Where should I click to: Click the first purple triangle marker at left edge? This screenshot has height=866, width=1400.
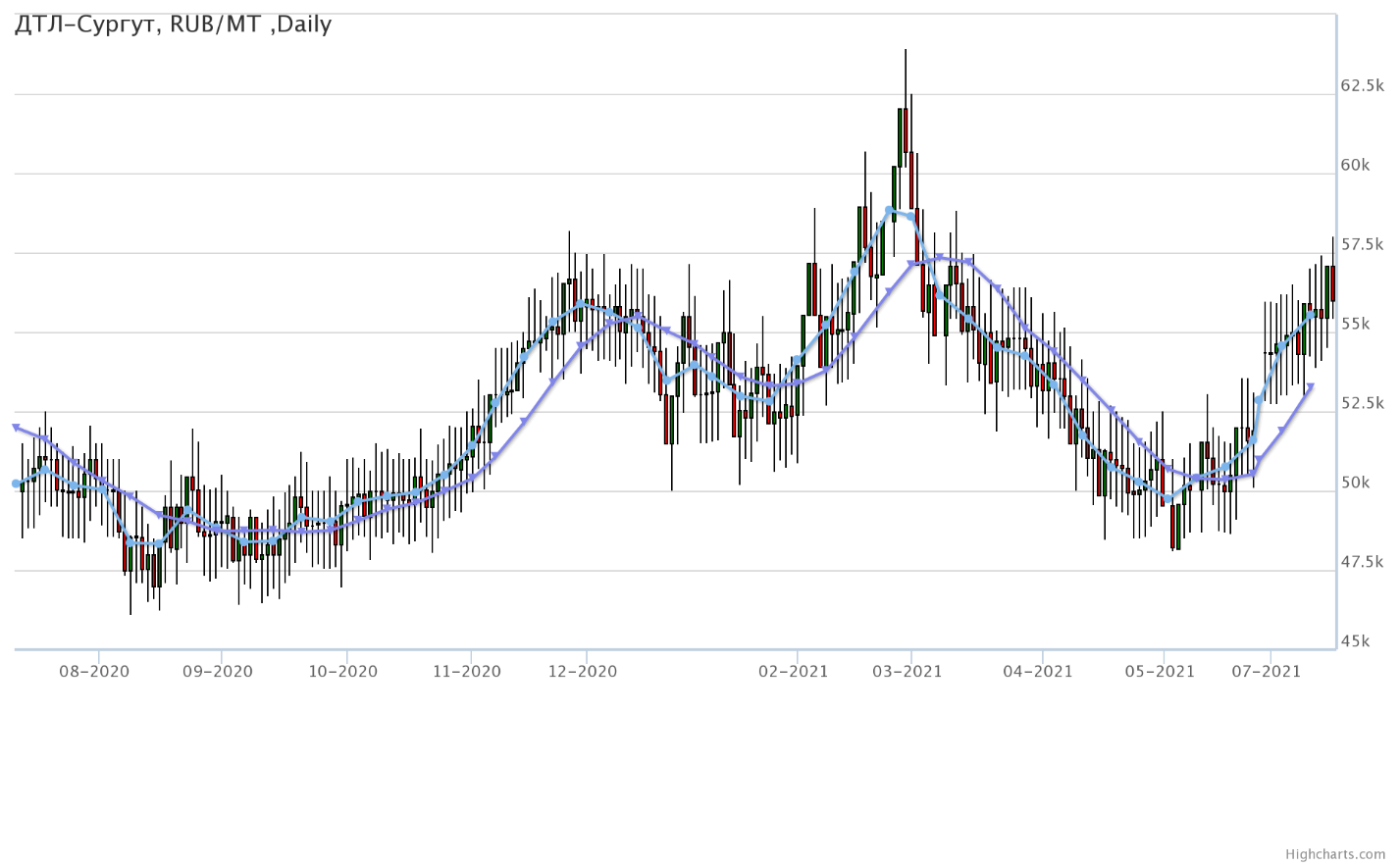pos(16,428)
